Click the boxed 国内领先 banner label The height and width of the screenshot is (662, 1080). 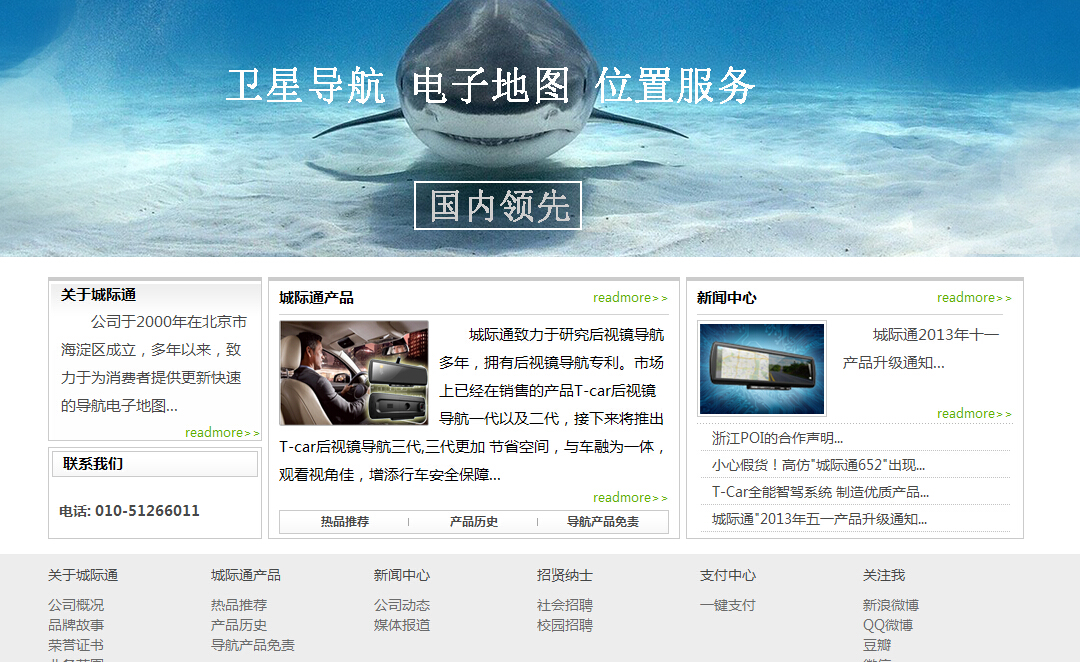pyautogui.click(x=497, y=205)
